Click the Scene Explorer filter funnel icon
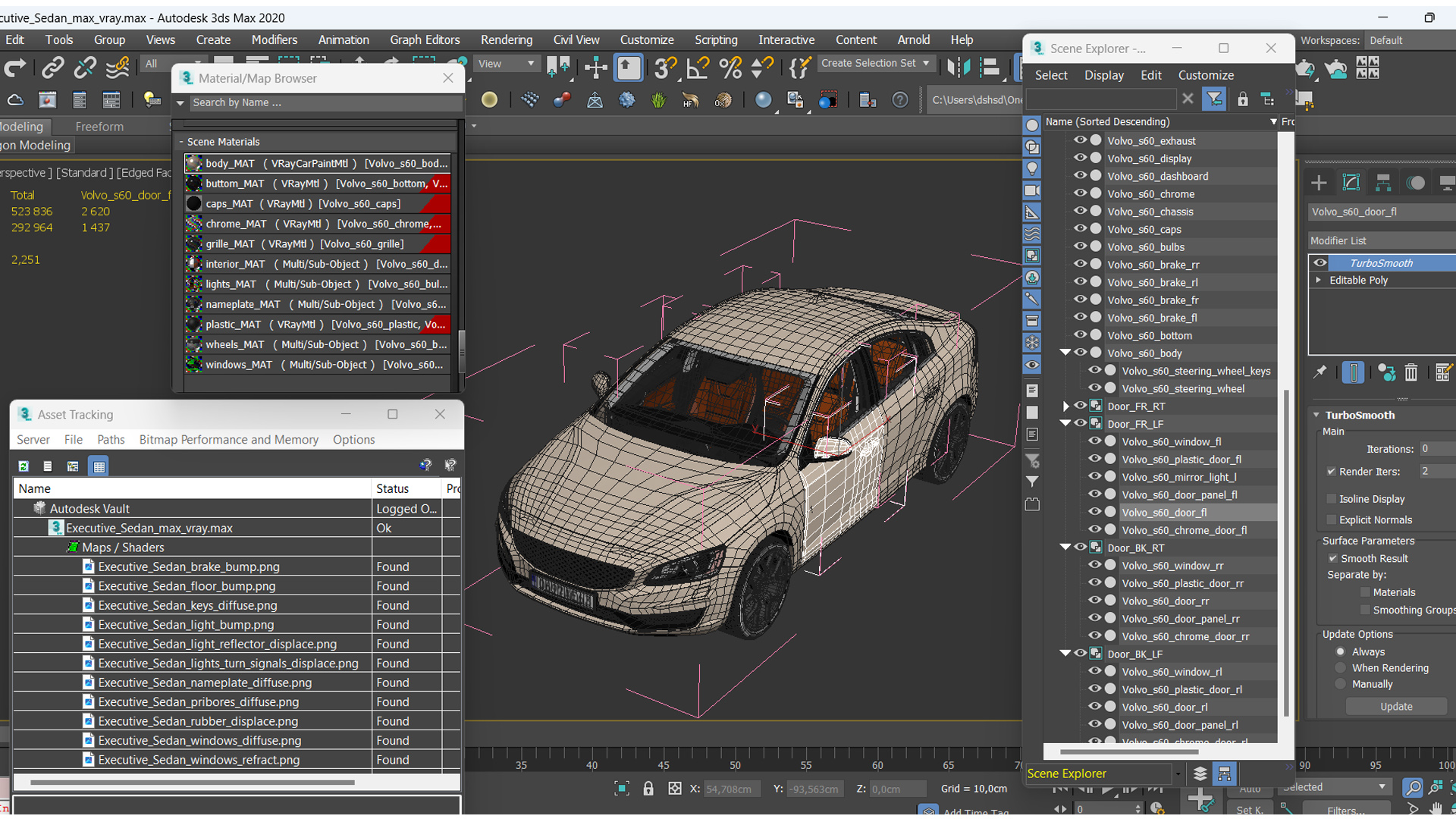The height and width of the screenshot is (819, 1456). click(1214, 99)
